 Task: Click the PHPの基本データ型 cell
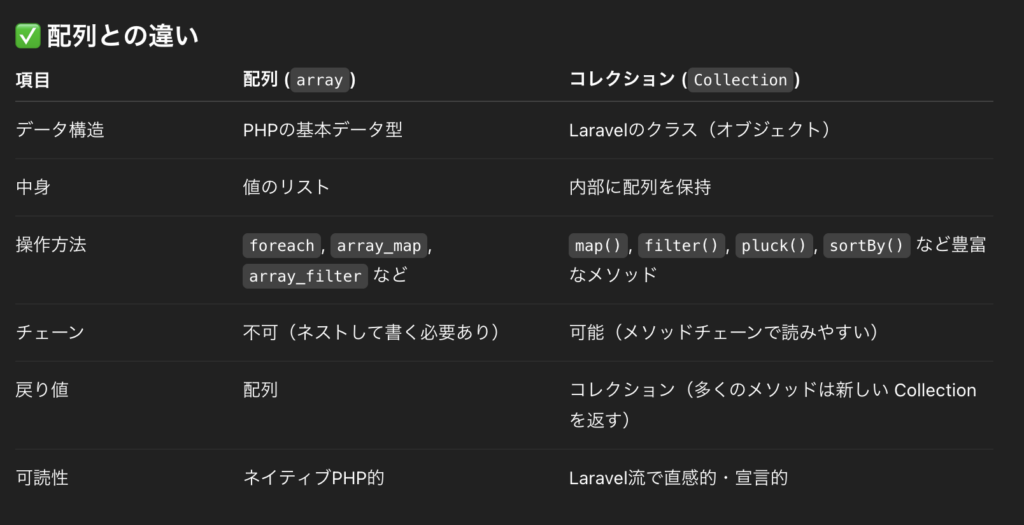tap(323, 130)
